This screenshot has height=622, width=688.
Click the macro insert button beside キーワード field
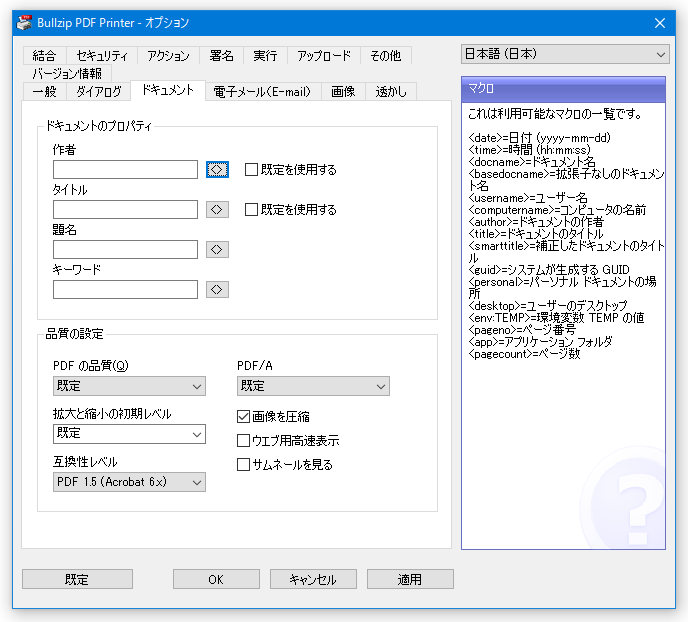coord(217,290)
